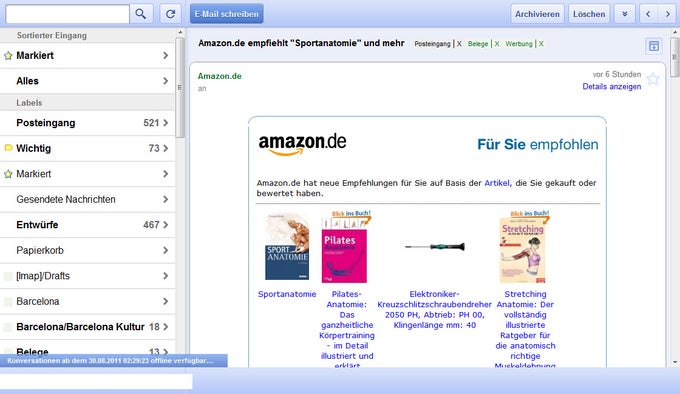The image size is (680, 394).
Task: Delete the message using Löschen
Action: pyautogui.click(x=589, y=14)
